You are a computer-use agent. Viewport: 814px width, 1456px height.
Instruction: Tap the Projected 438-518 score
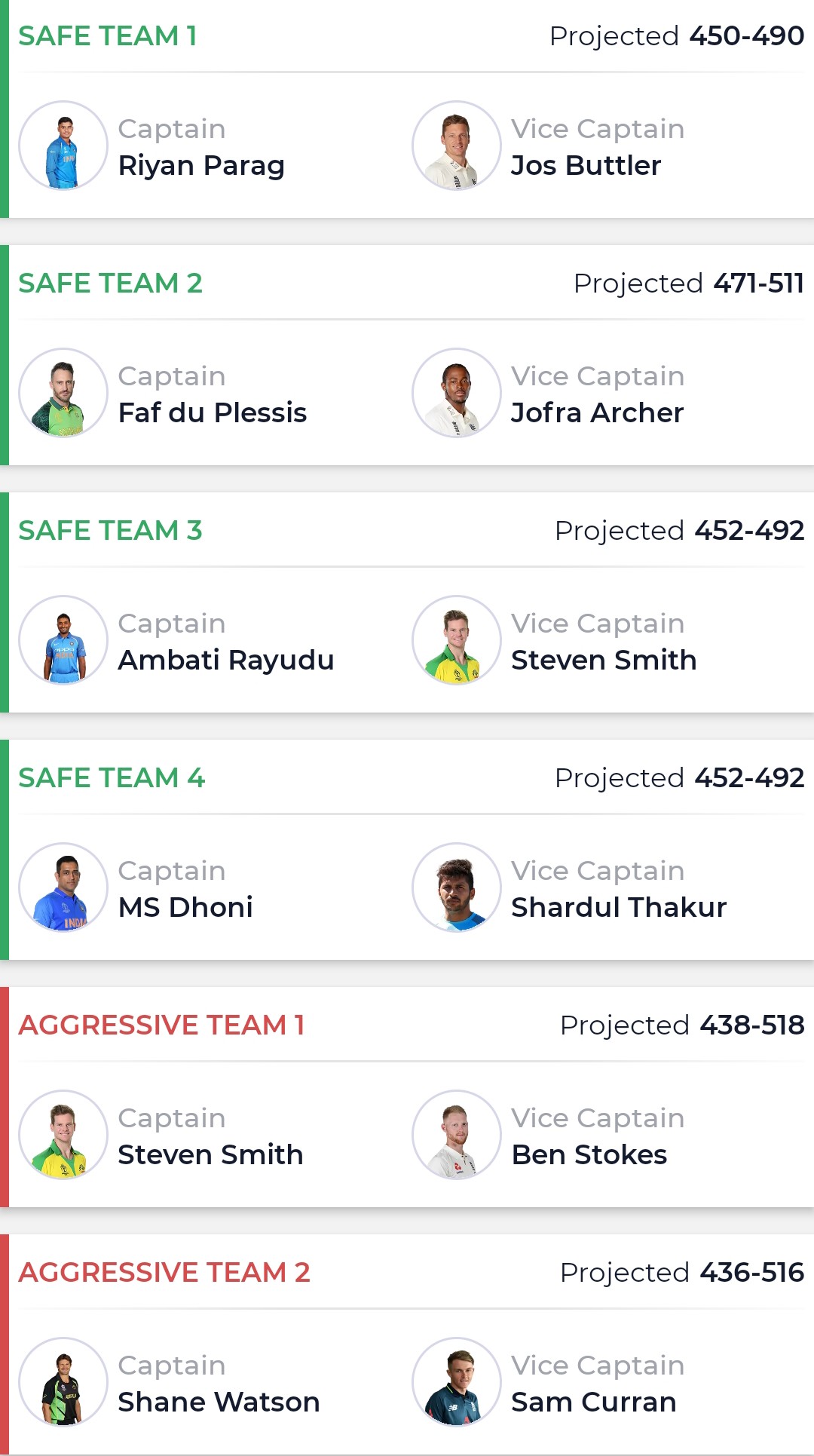click(682, 1025)
